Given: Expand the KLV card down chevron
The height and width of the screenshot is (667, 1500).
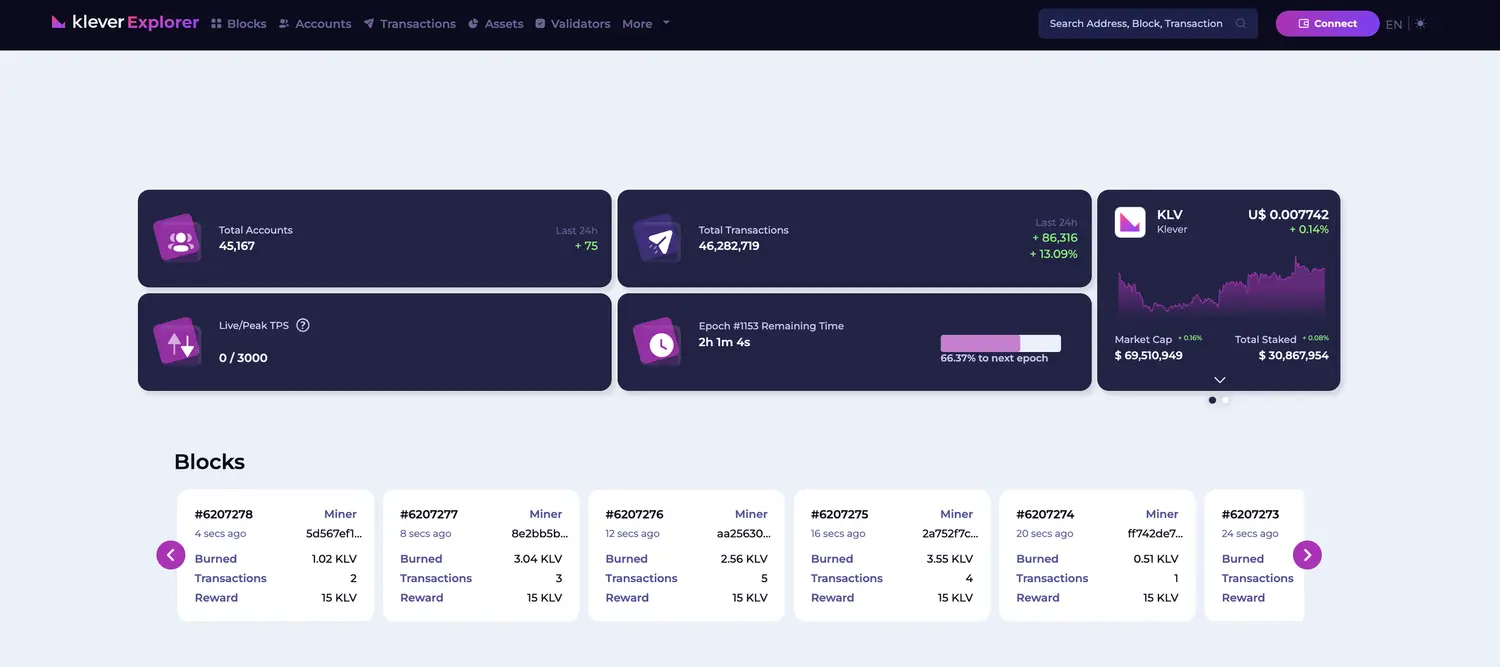Looking at the screenshot, I should (x=1219, y=380).
